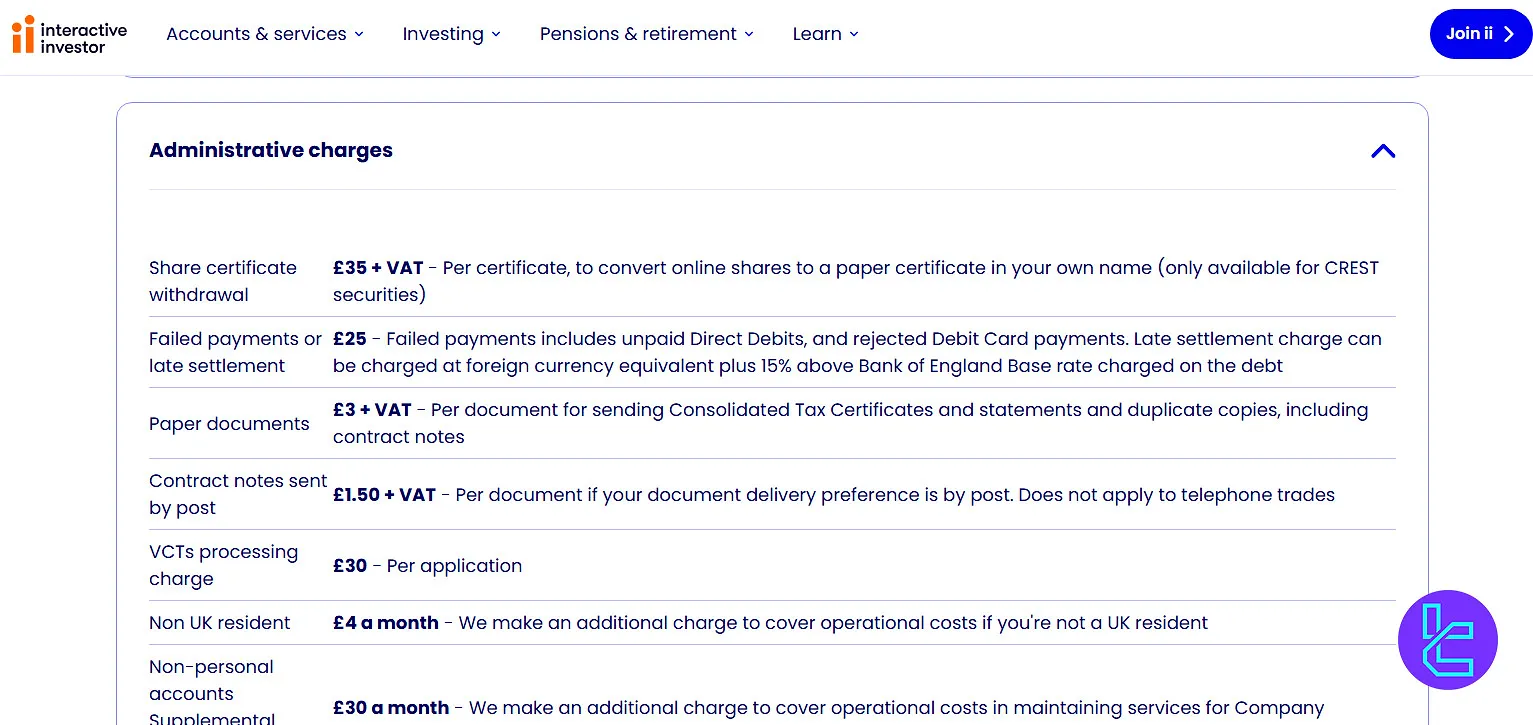Viewport: 1533px width, 725px height.
Task: Click the arrow icon inside Join ii button
Action: [1510, 33]
